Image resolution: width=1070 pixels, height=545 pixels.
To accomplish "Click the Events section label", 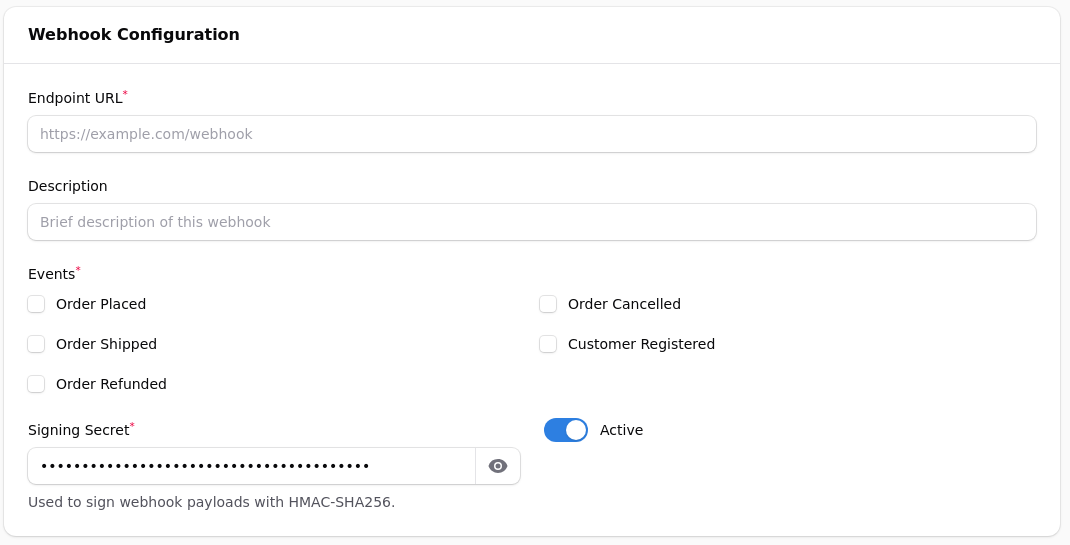I will (x=51, y=274).
